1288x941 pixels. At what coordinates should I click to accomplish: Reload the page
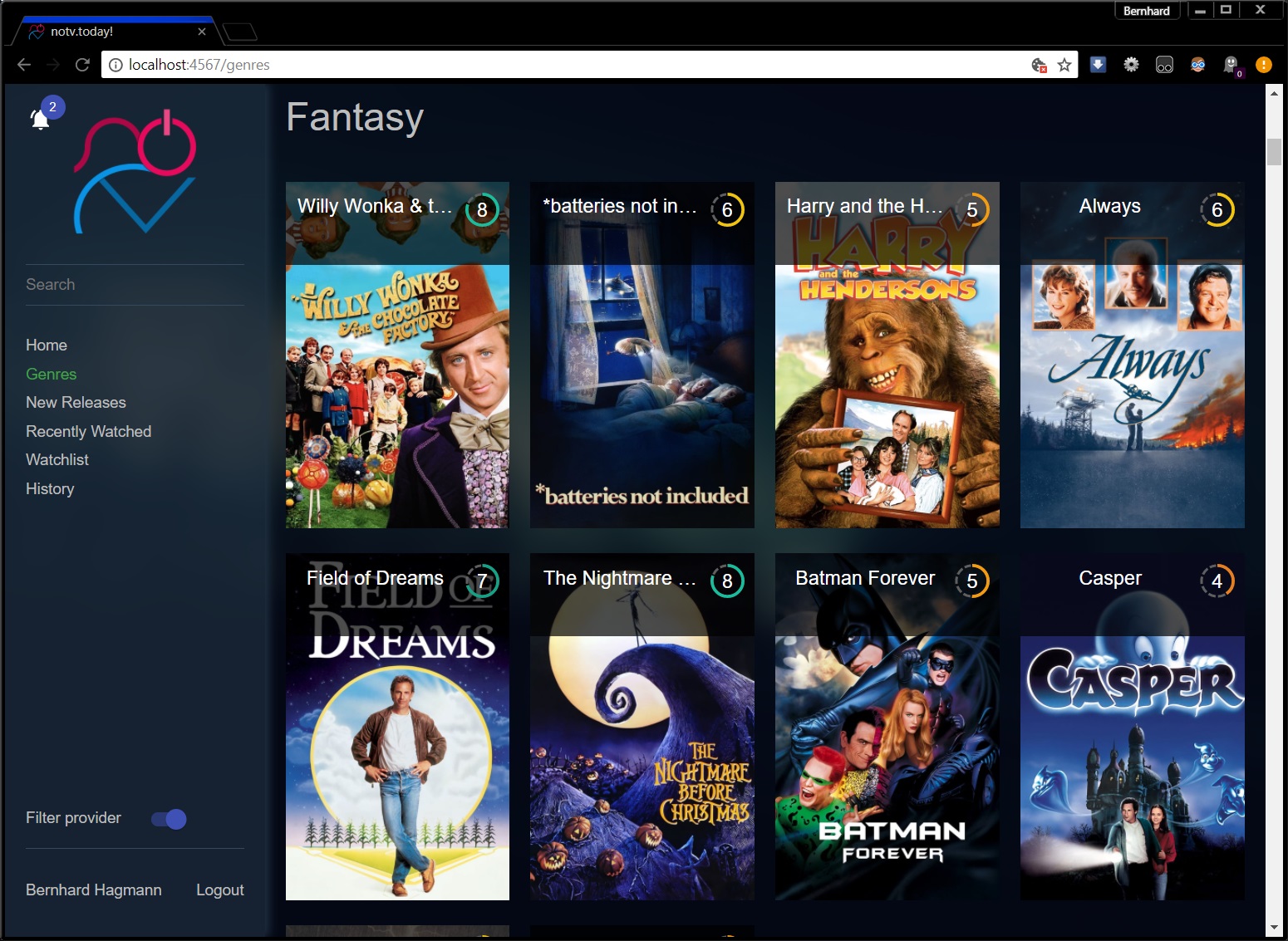[82, 65]
